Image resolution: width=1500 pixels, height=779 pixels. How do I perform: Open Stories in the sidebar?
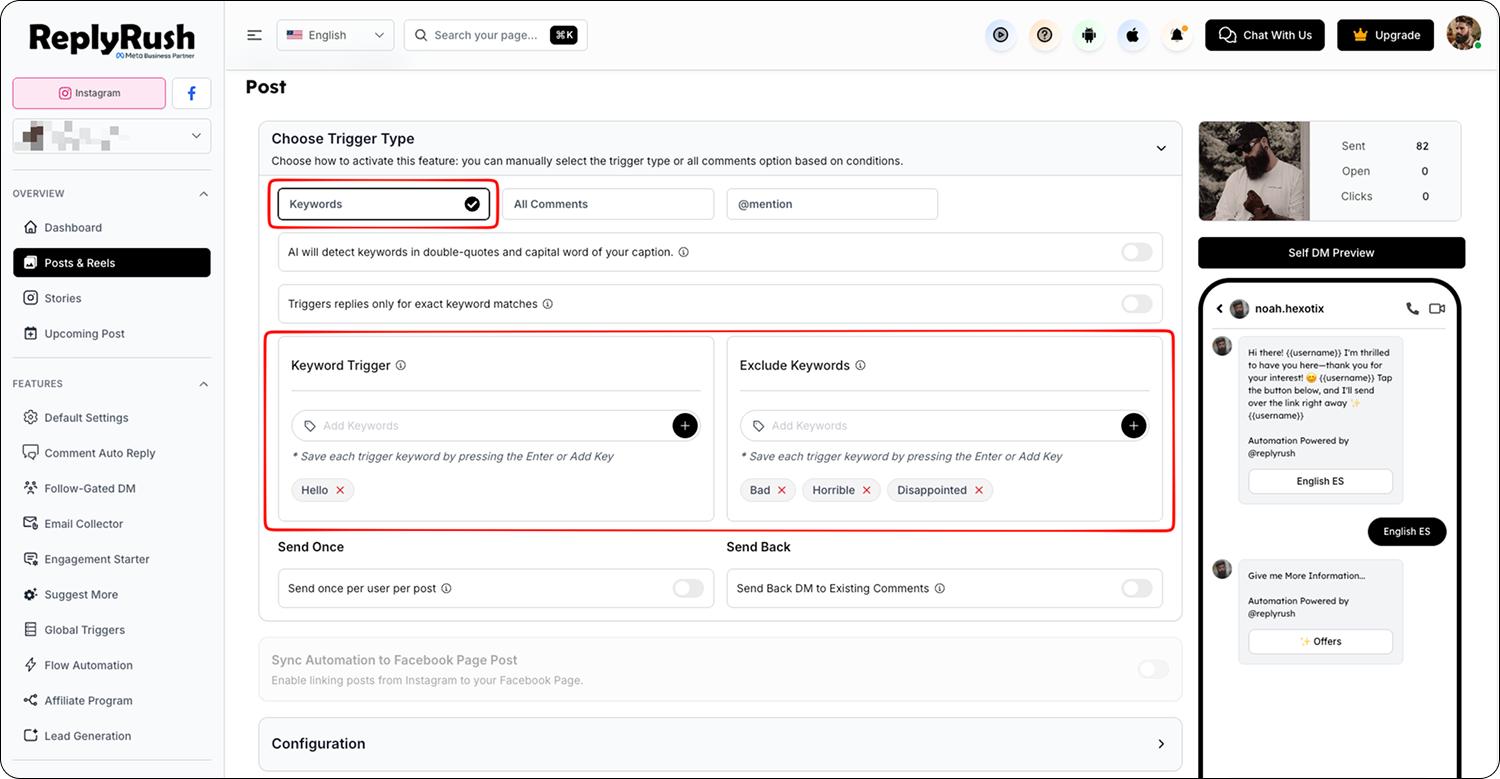(112, 298)
